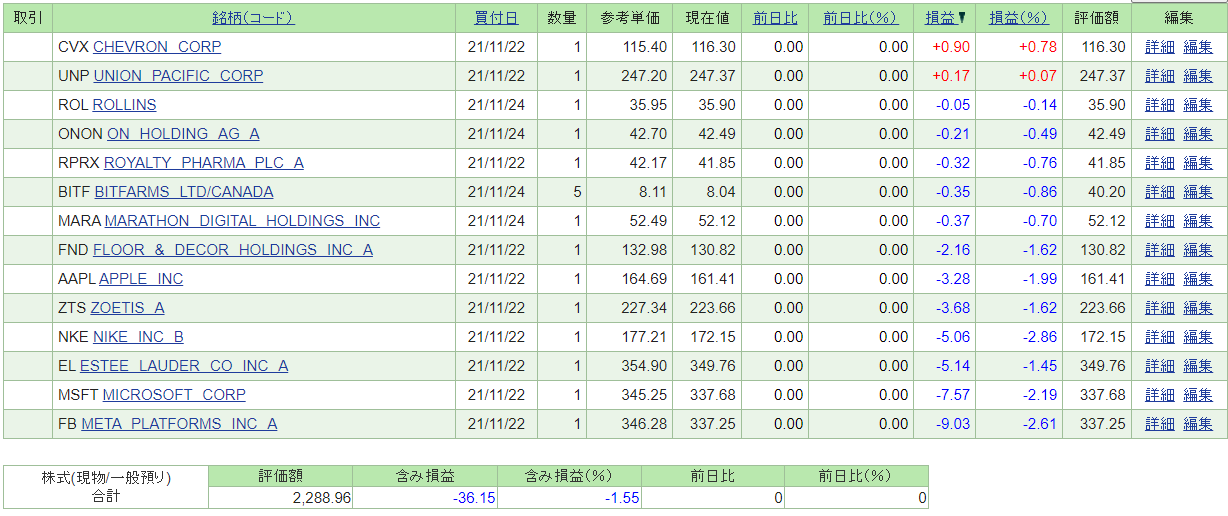Click 詳細 in the ROL row
The image size is (1228, 516).
(1160, 105)
